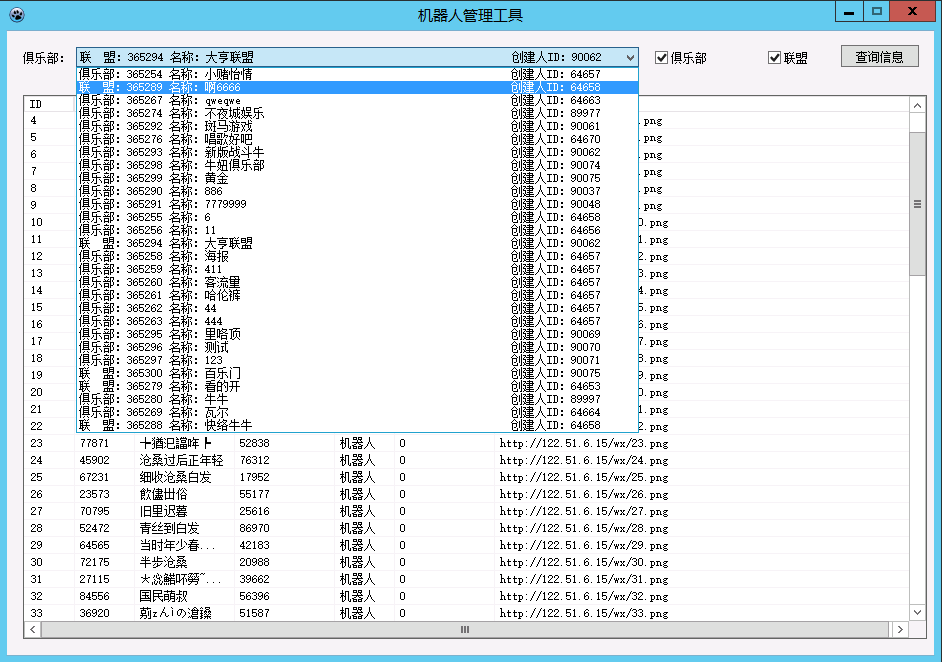Click the app icon in the title bar

tap(16, 15)
